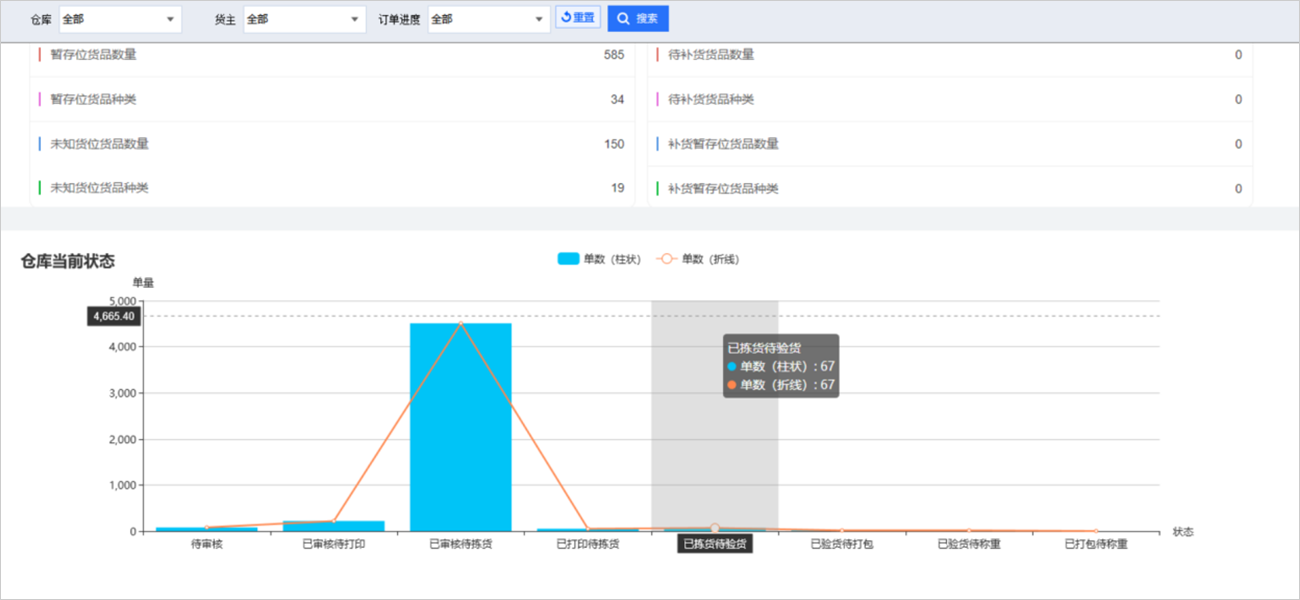Open the 订单进度 order progress dropdown
The image size is (1300, 600).
coord(488,19)
